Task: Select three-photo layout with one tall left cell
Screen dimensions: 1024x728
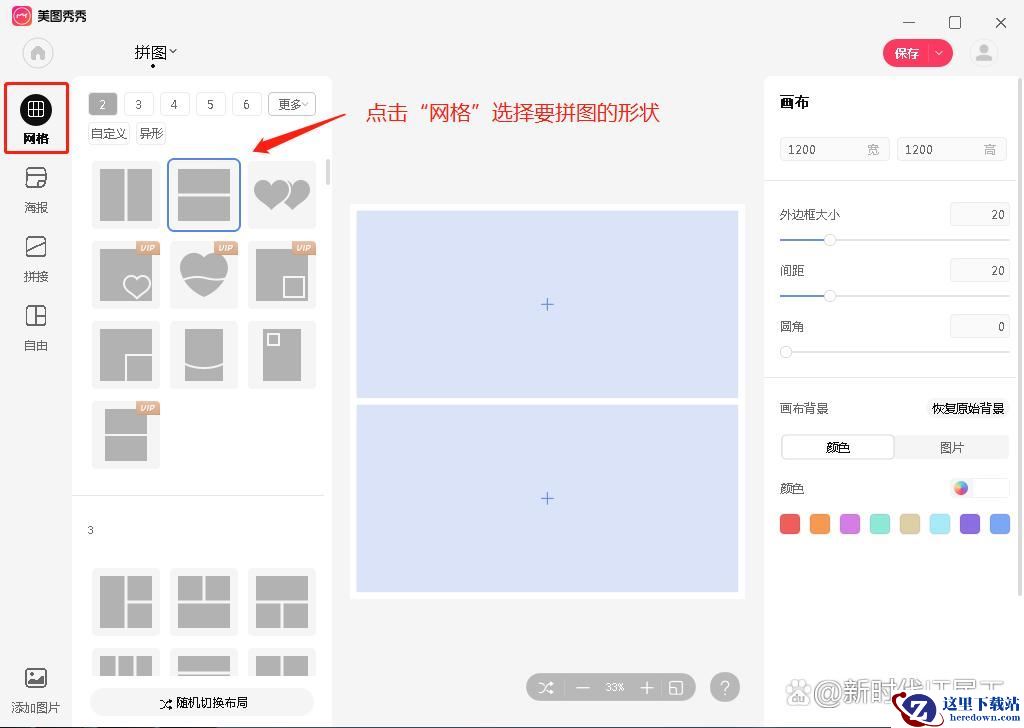Action: click(x=126, y=601)
